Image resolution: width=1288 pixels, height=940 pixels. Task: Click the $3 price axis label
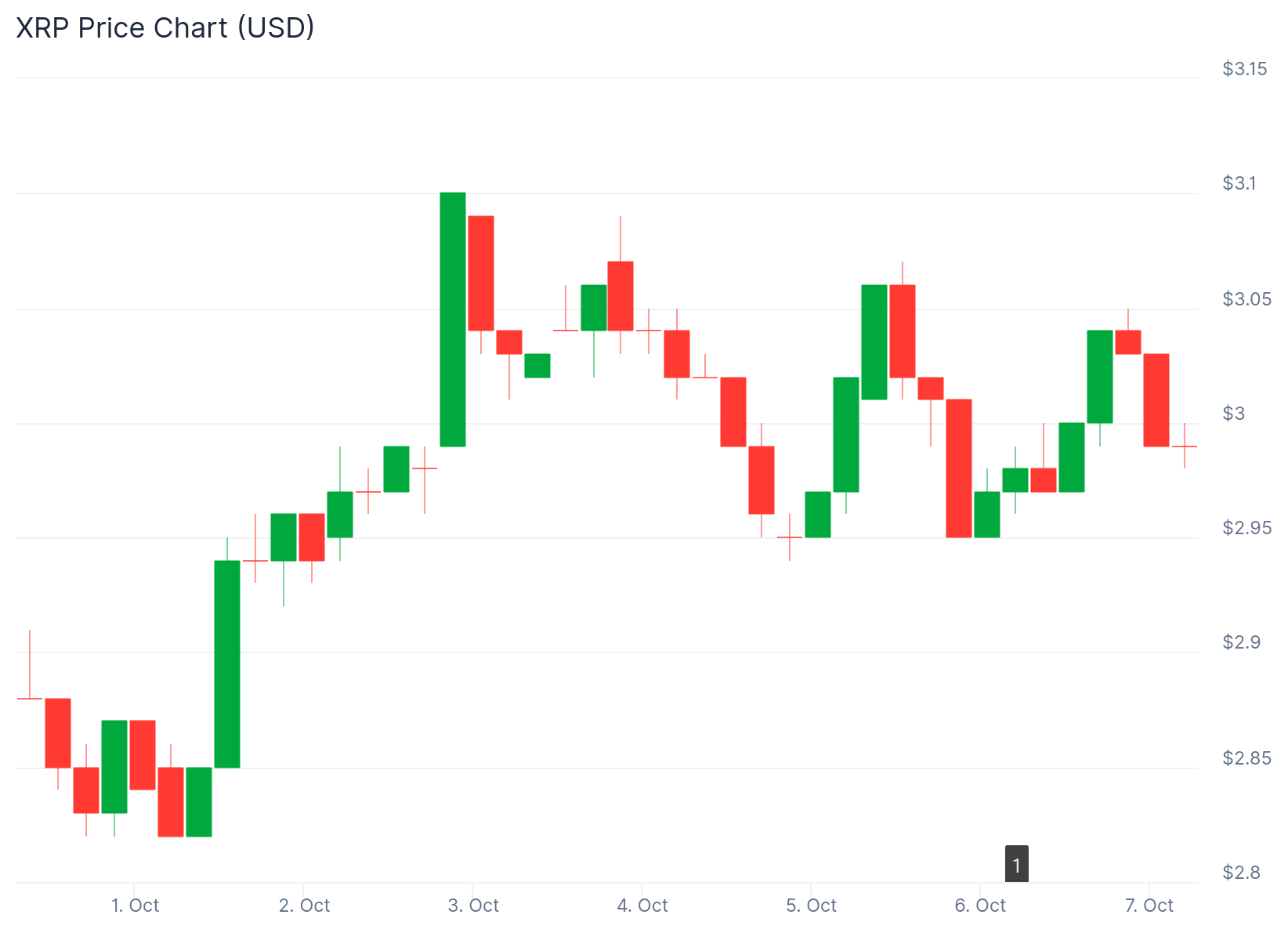[1233, 414]
